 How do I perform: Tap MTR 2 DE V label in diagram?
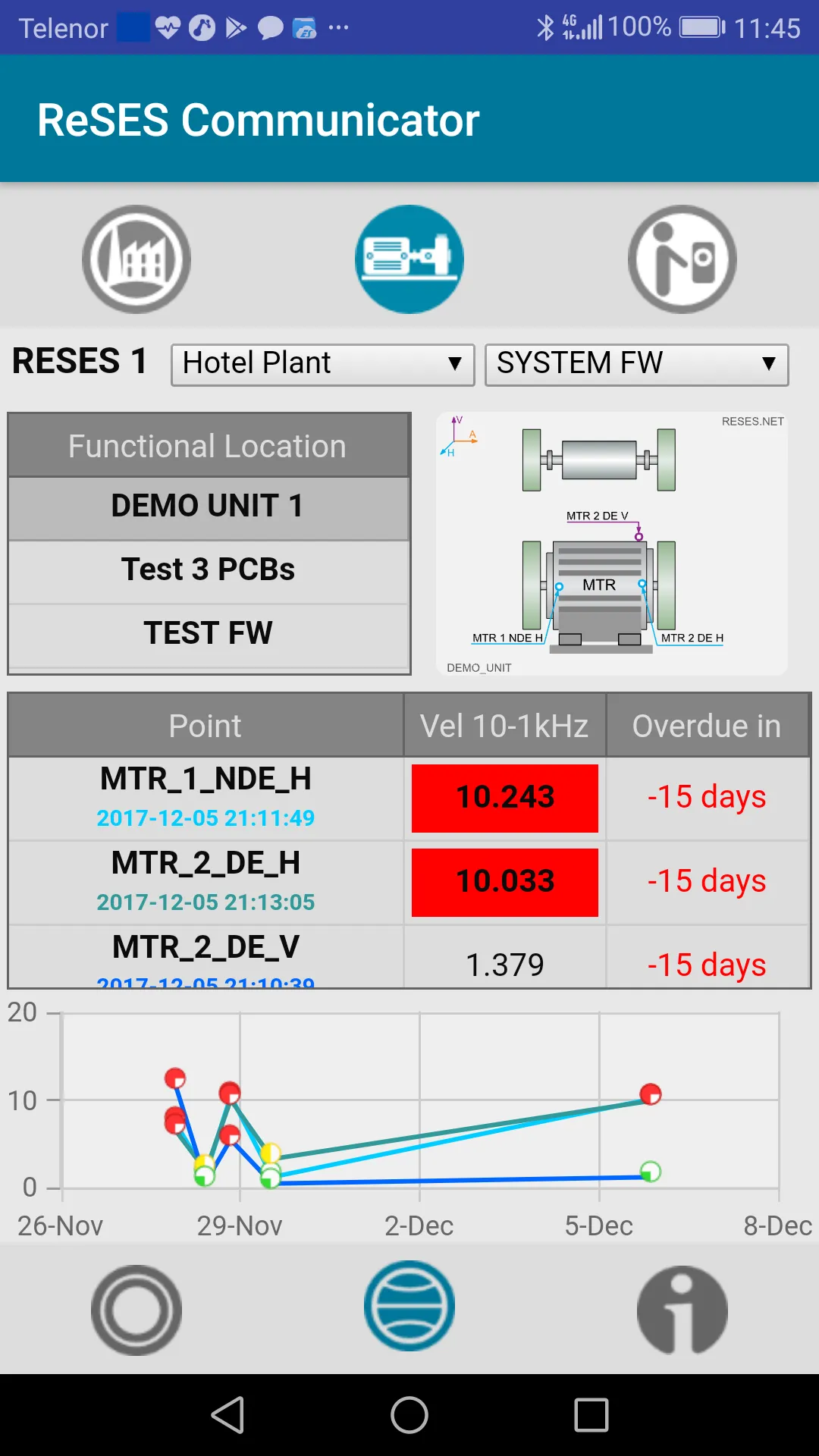point(598,516)
